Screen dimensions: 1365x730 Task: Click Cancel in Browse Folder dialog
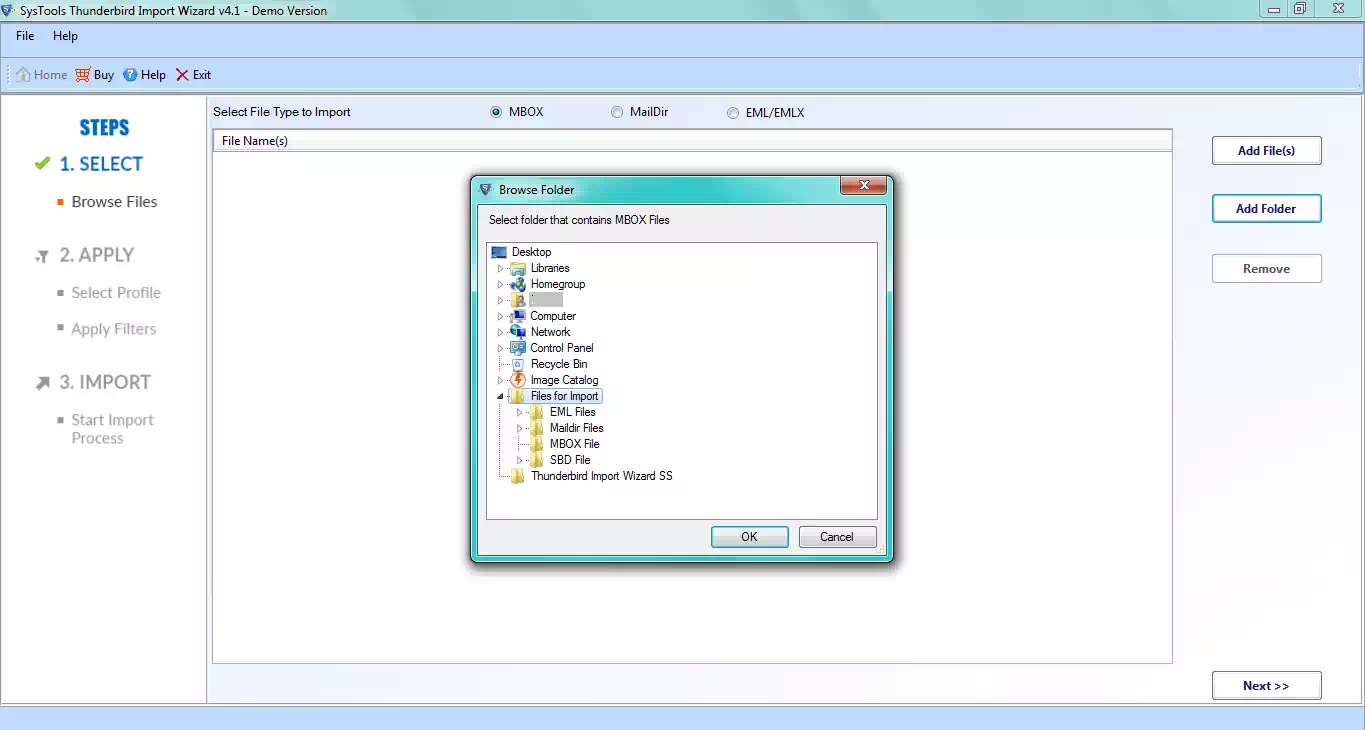[x=837, y=537]
